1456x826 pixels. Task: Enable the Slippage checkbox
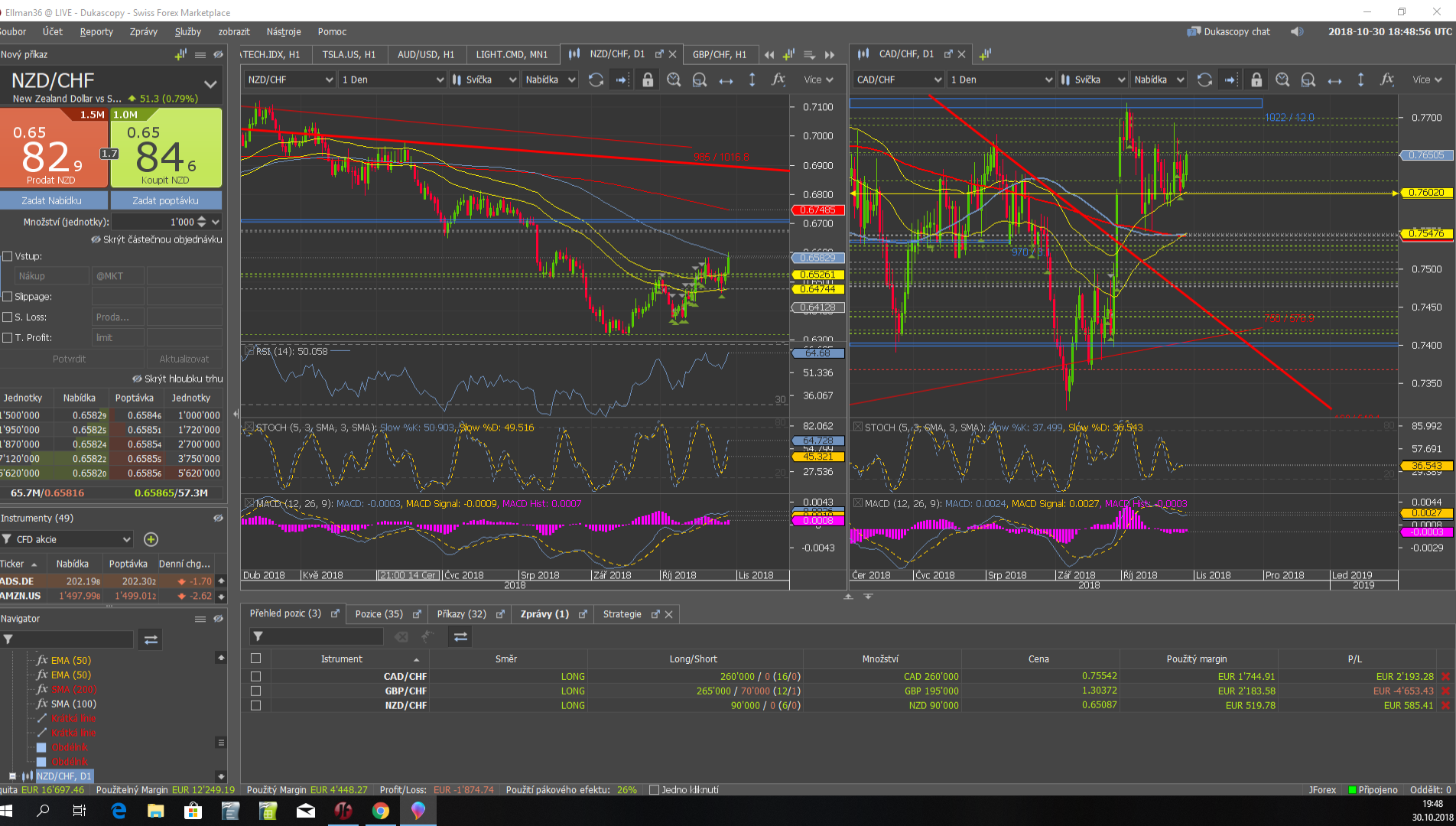pos(8,297)
